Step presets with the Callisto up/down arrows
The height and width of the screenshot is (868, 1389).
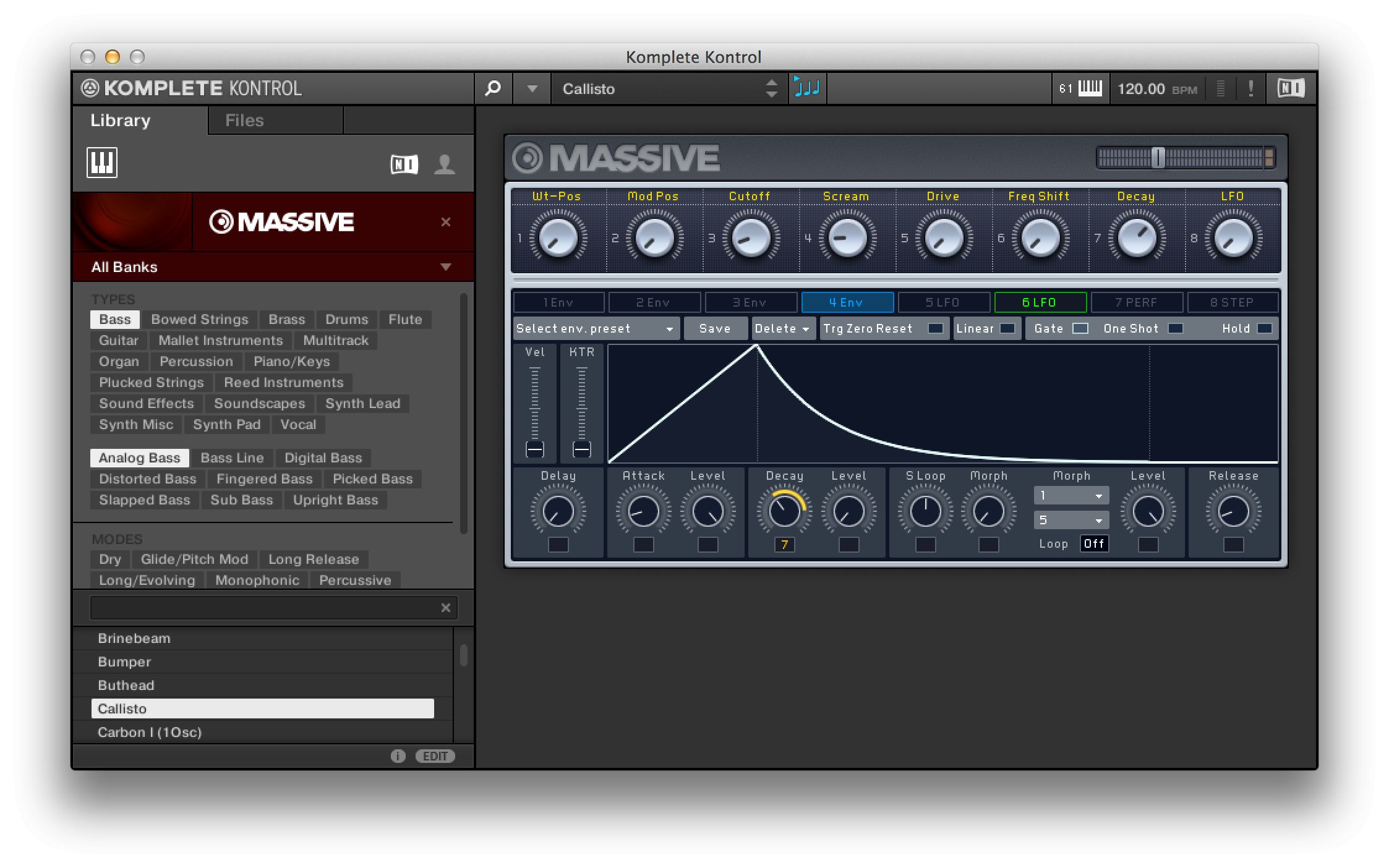tap(771, 88)
